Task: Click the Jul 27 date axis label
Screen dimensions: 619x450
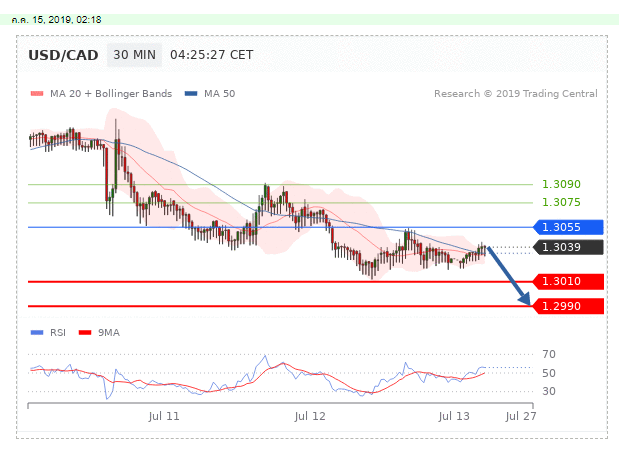Action: pos(521,416)
